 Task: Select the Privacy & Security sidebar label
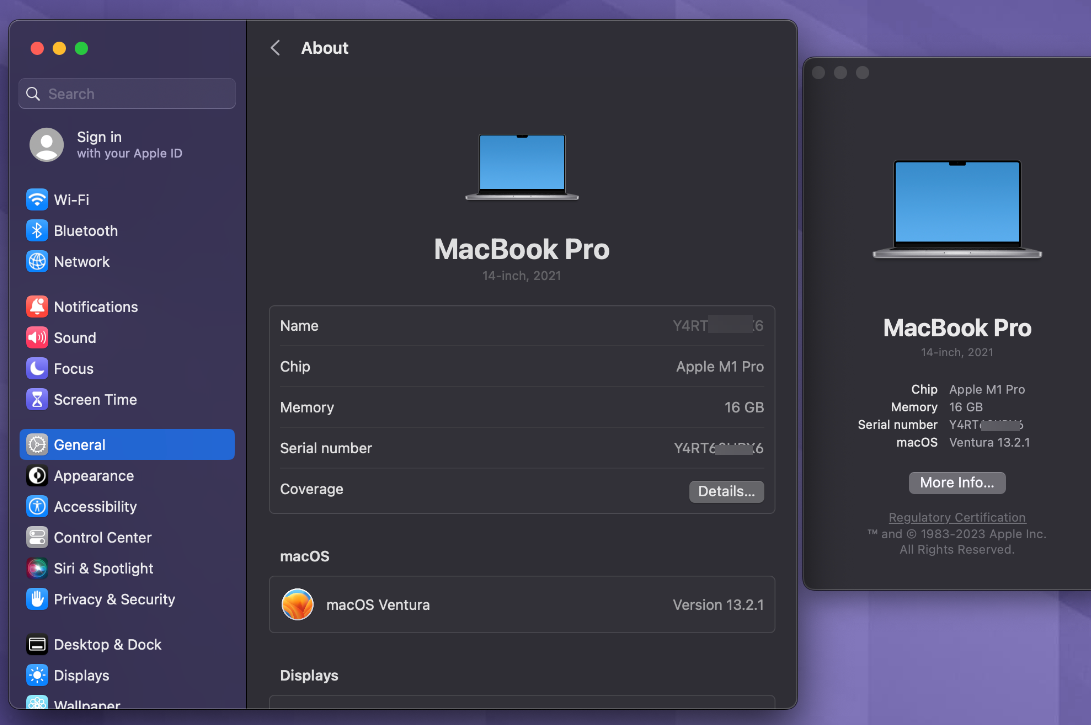pyautogui.click(x=115, y=599)
